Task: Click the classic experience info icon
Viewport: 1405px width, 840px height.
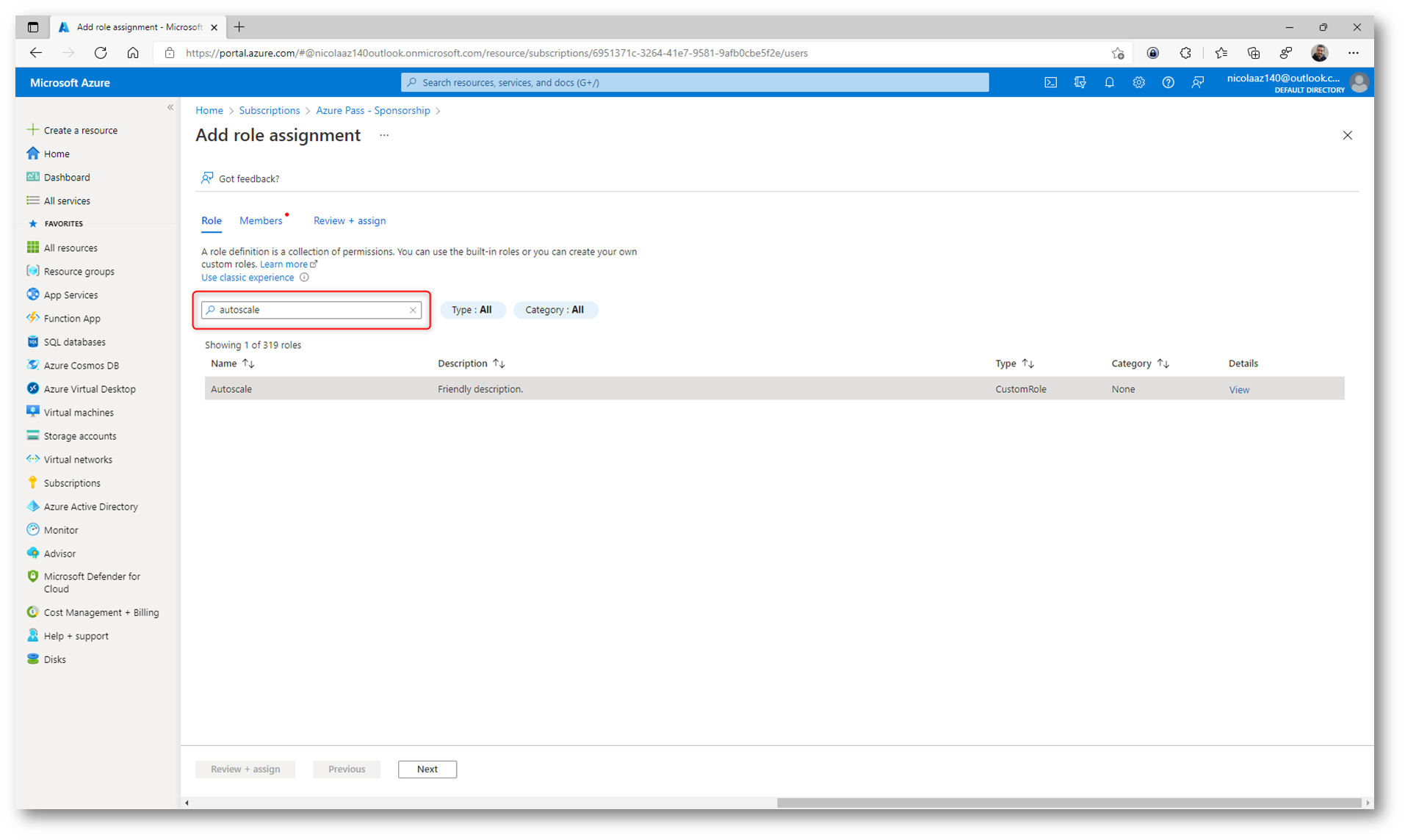Action: (304, 278)
